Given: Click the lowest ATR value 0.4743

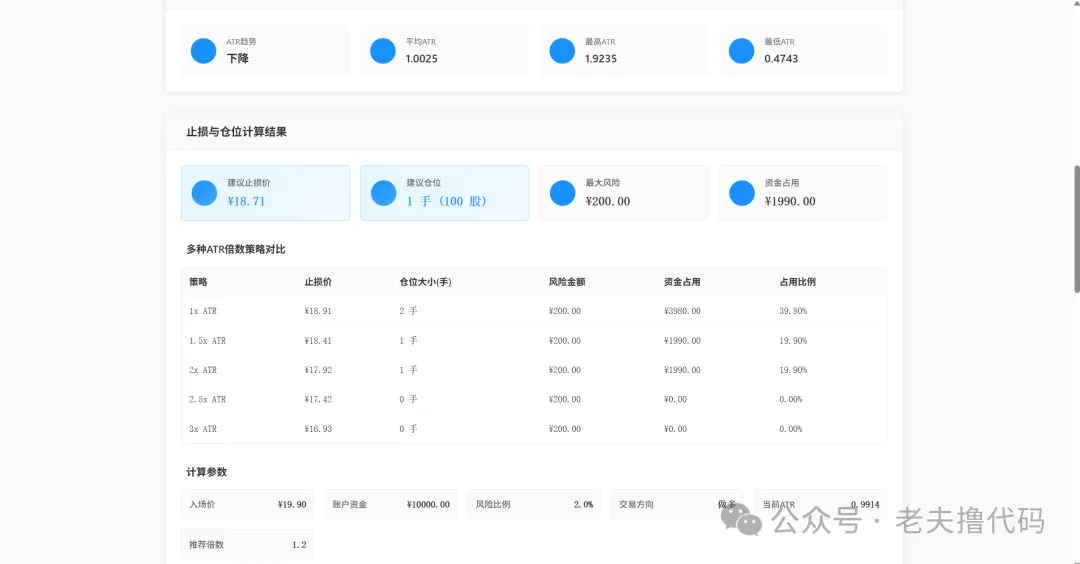Looking at the screenshot, I should click(781, 59).
